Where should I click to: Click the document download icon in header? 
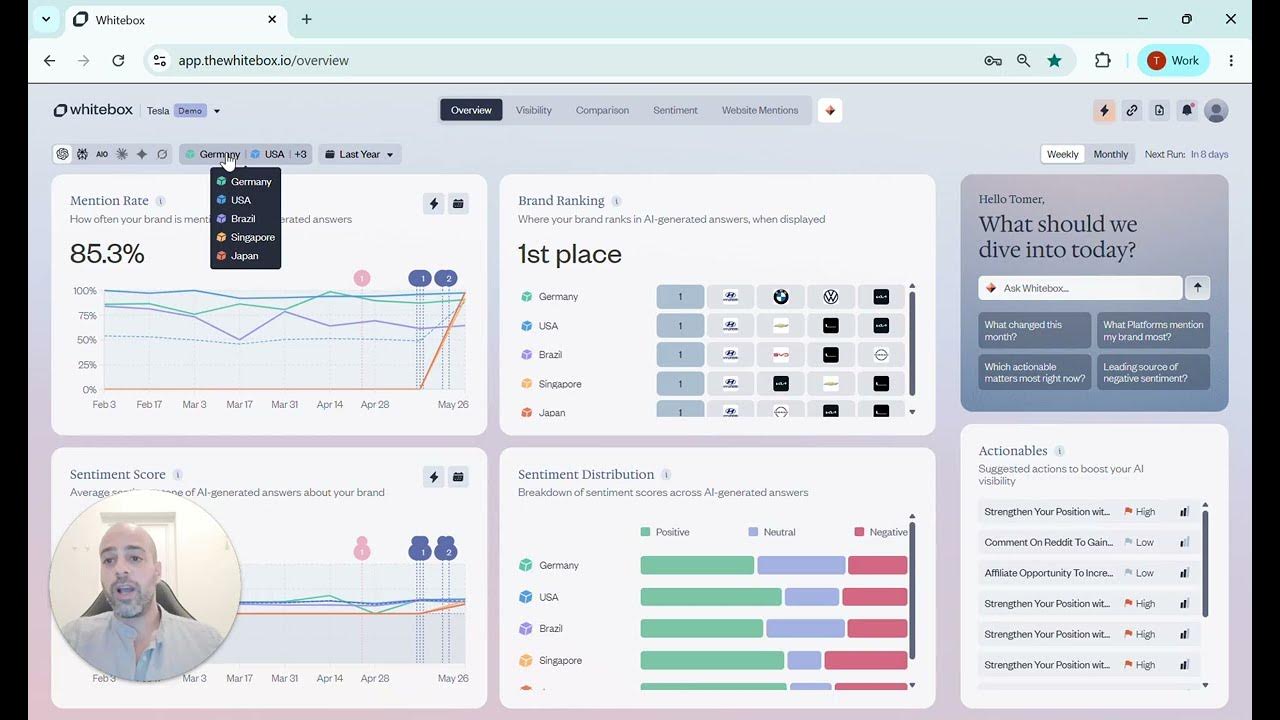(1159, 111)
